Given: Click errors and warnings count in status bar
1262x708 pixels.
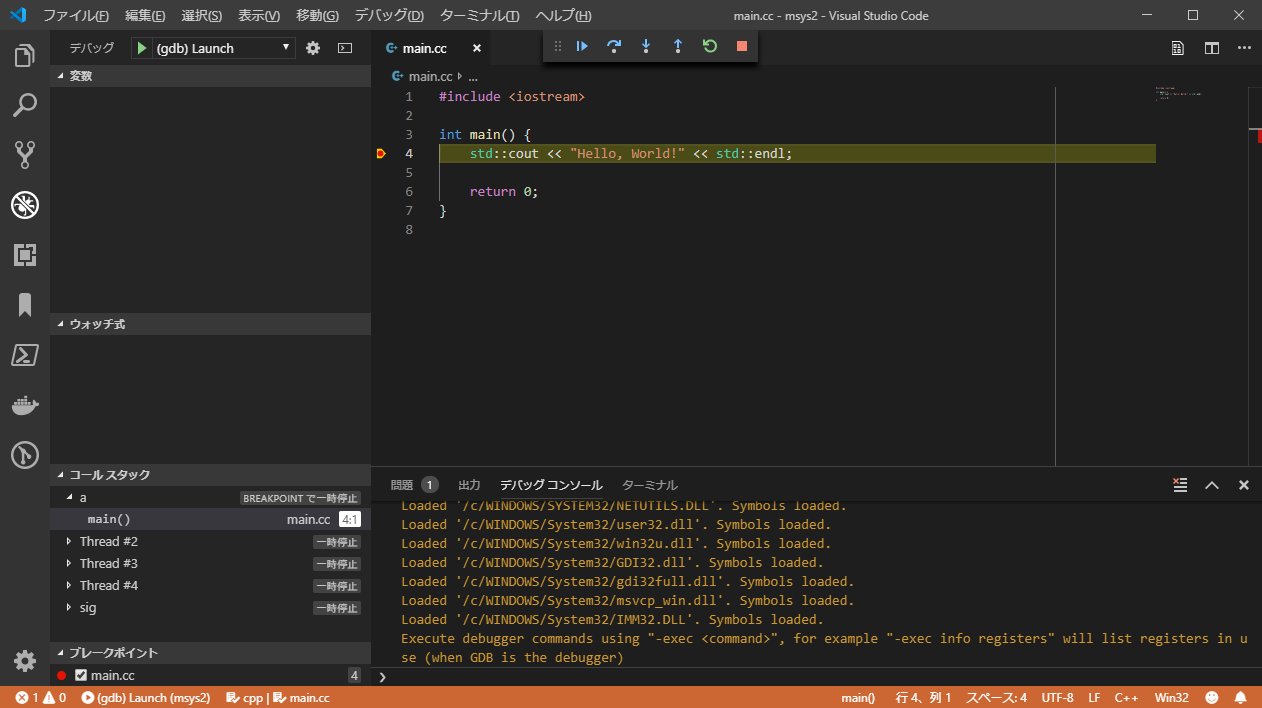Looking at the screenshot, I should [x=40, y=697].
